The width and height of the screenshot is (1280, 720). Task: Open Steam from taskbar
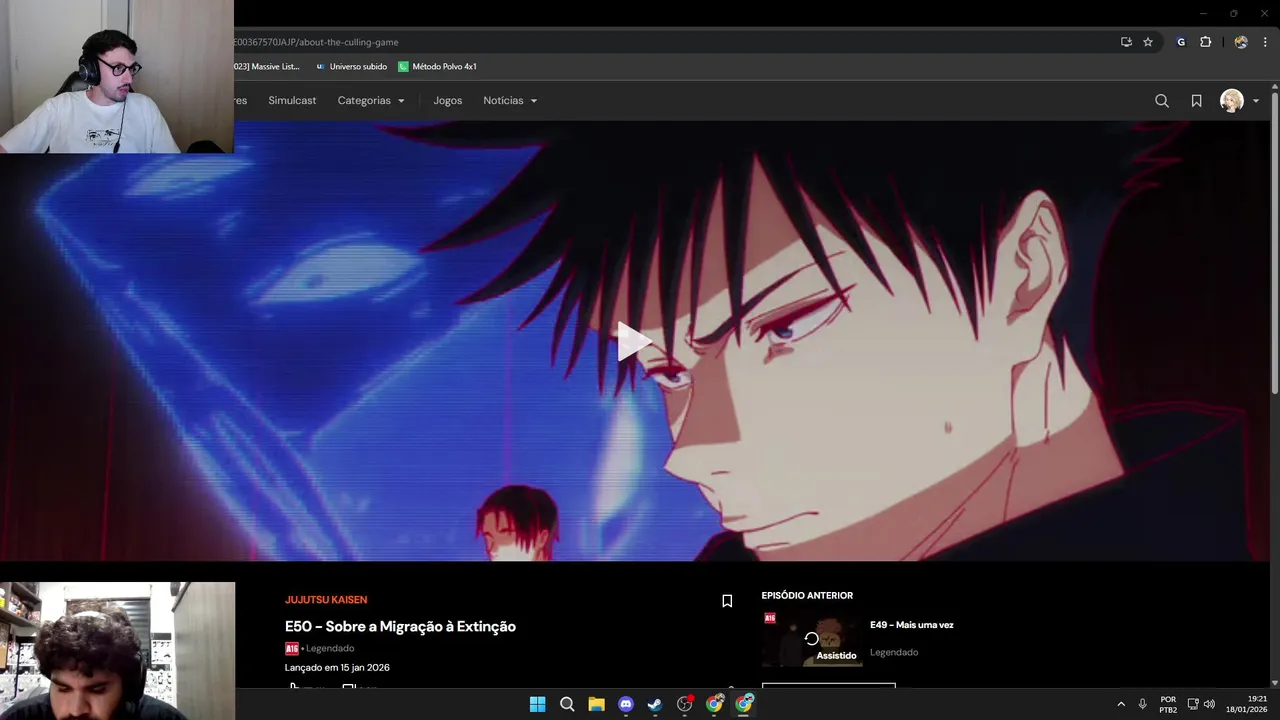pyautogui.click(x=655, y=704)
